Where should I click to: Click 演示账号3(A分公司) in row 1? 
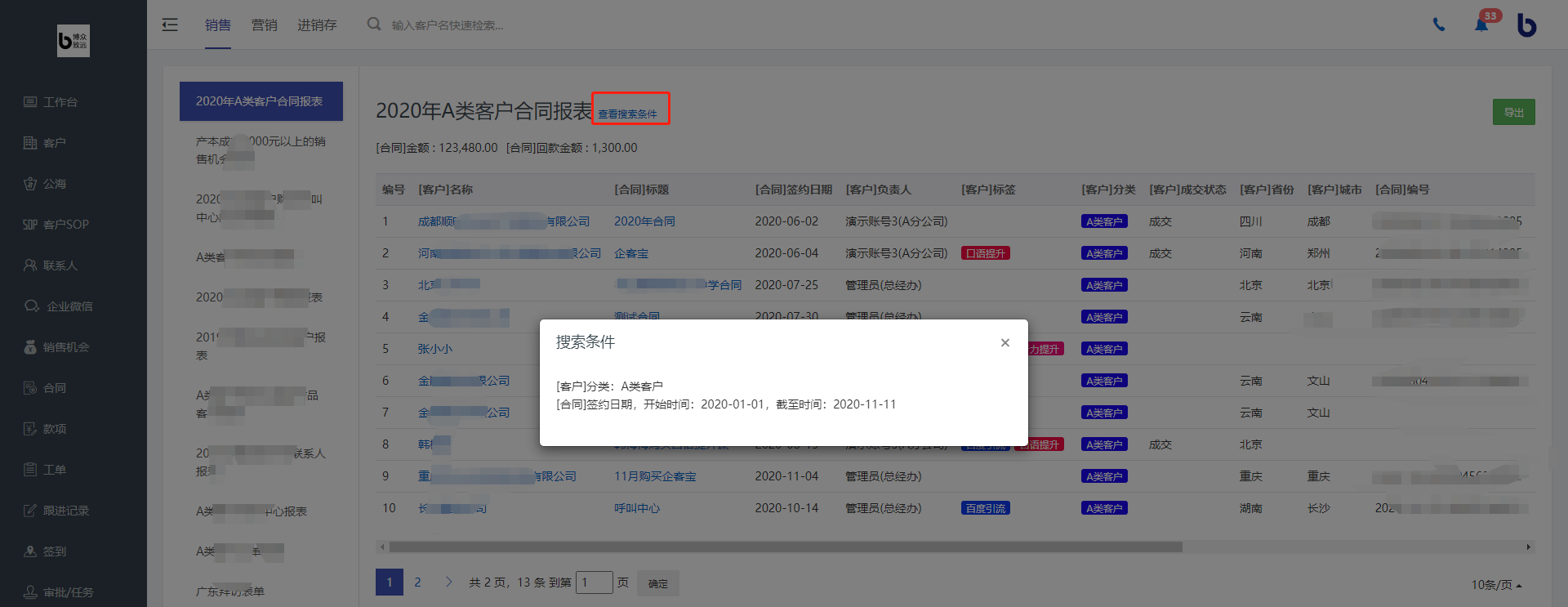tap(897, 221)
